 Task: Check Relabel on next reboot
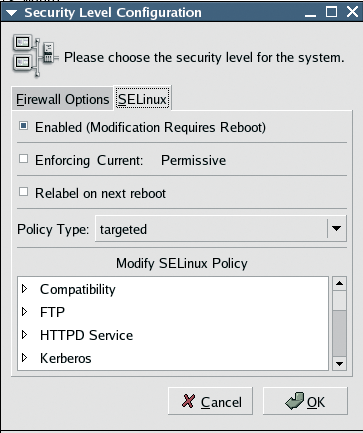coord(23,192)
